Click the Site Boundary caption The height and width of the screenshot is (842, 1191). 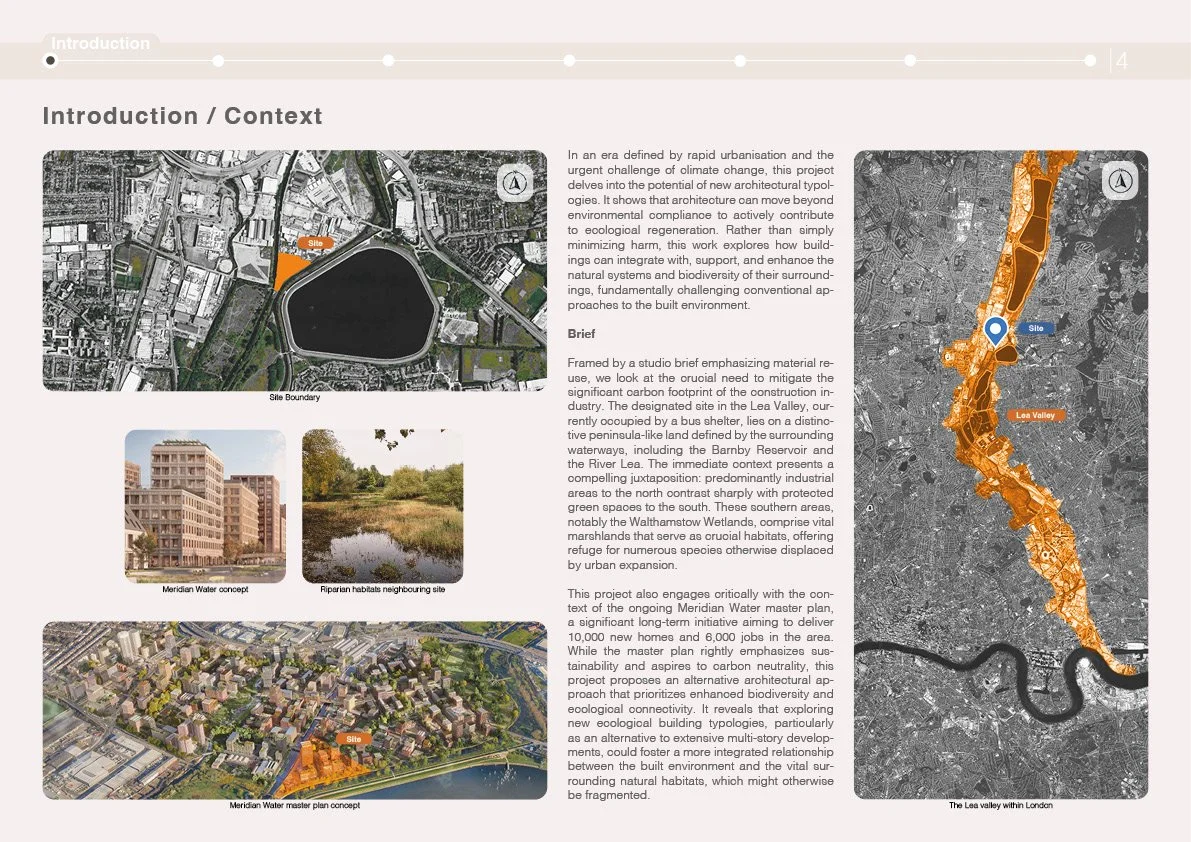pos(295,397)
